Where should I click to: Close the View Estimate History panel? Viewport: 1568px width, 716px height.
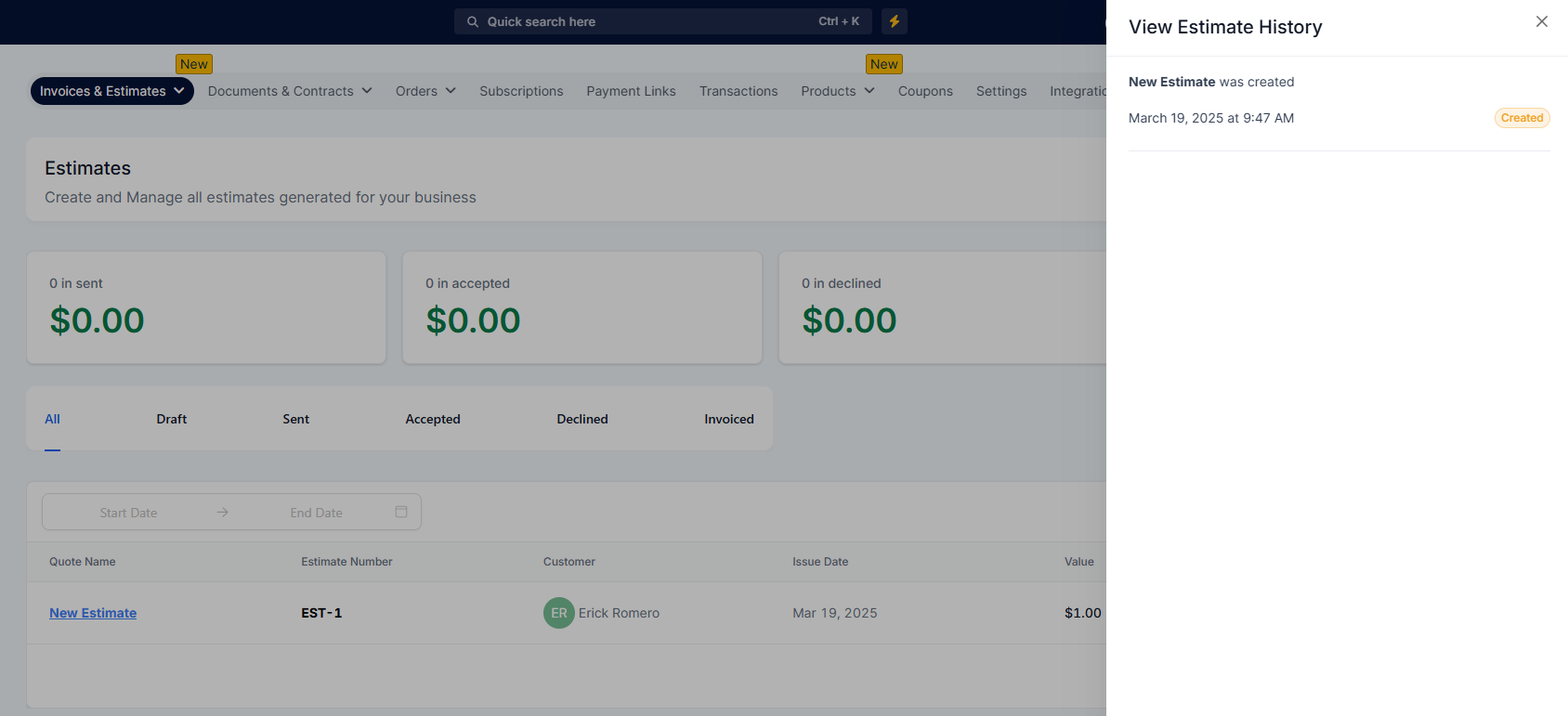pos(1542,21)
